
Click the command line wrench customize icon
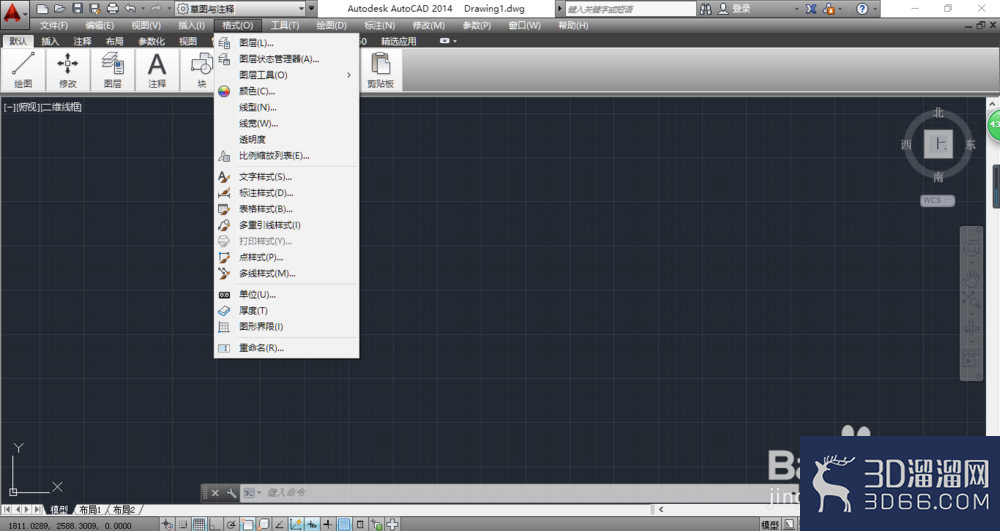point(231,493)
